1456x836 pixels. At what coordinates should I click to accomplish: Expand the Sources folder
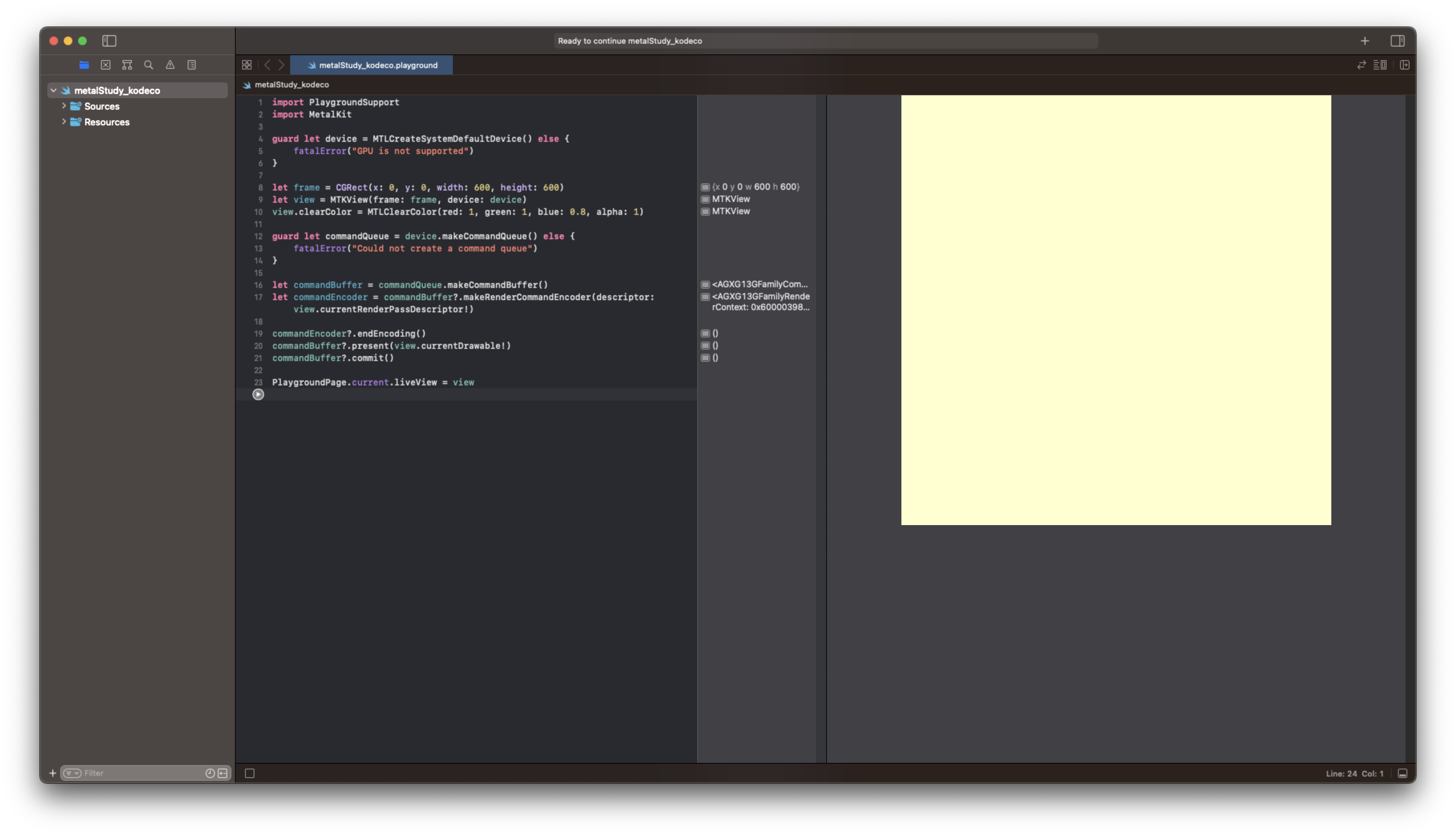pos(64,106)
